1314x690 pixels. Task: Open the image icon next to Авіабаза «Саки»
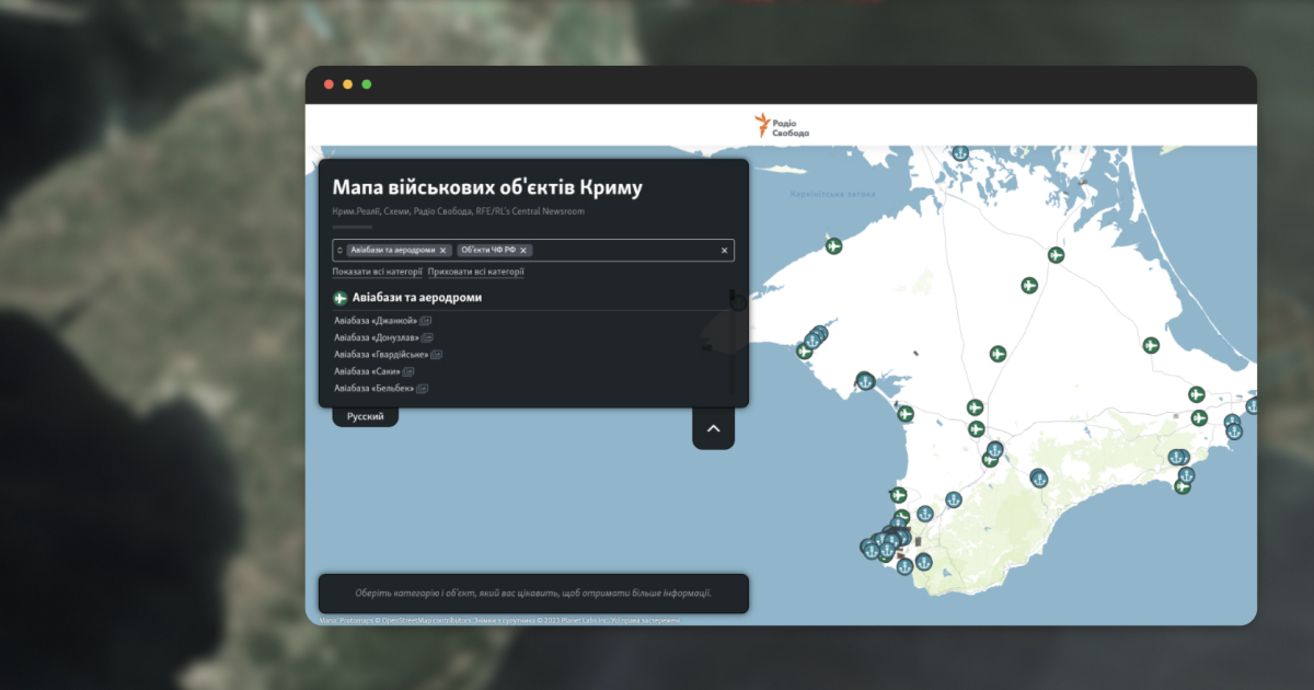tap(408, 372)
